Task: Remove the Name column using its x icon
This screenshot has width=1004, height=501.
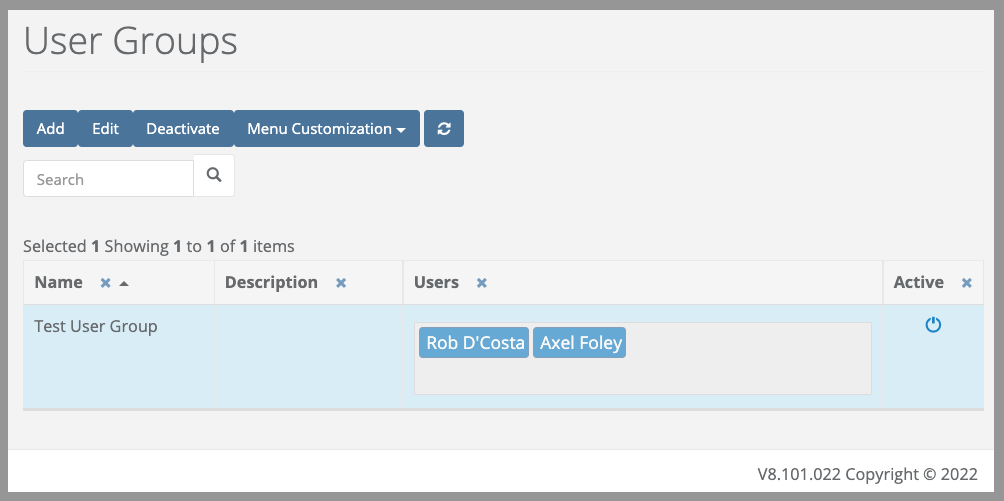Action: click(x=106, y=283)
